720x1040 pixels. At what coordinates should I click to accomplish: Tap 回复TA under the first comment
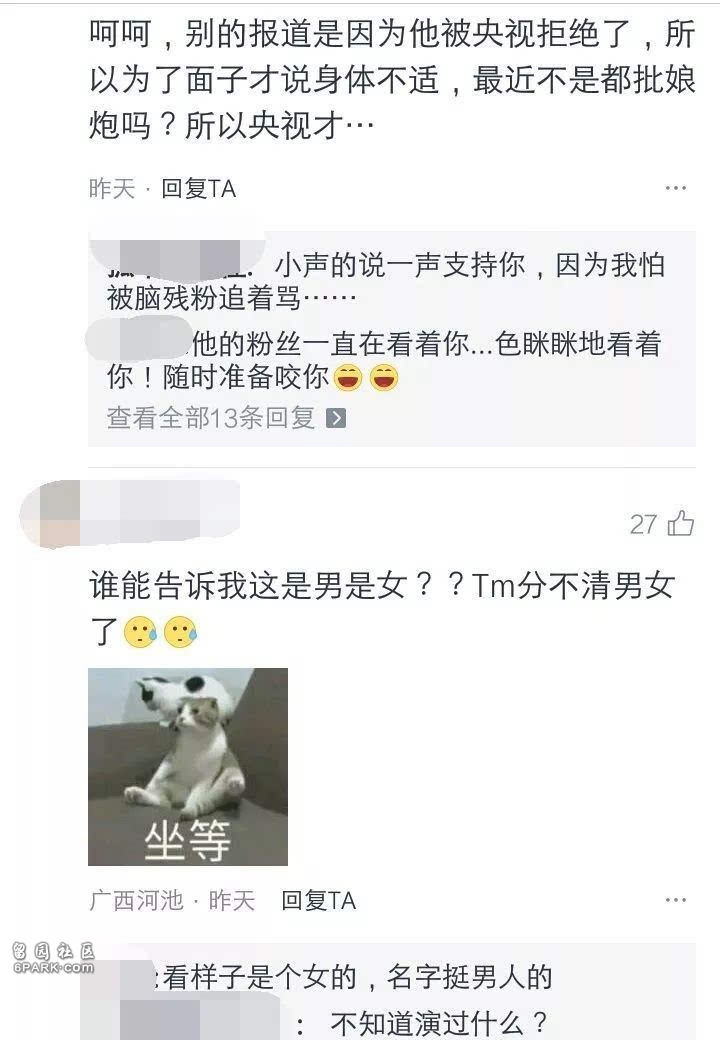pyautogui.click(x=198, y=189)
